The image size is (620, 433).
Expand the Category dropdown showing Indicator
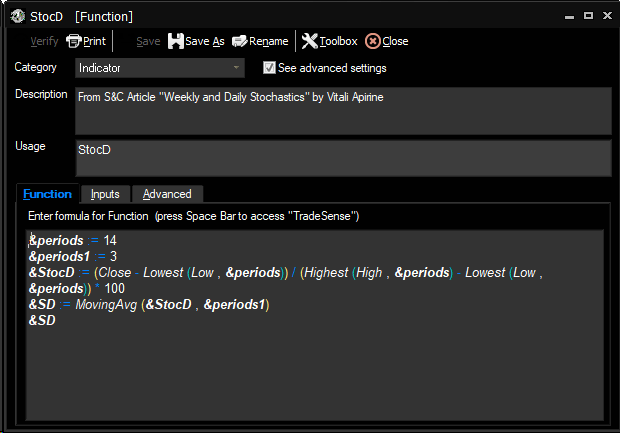click(x=237, y=68)
